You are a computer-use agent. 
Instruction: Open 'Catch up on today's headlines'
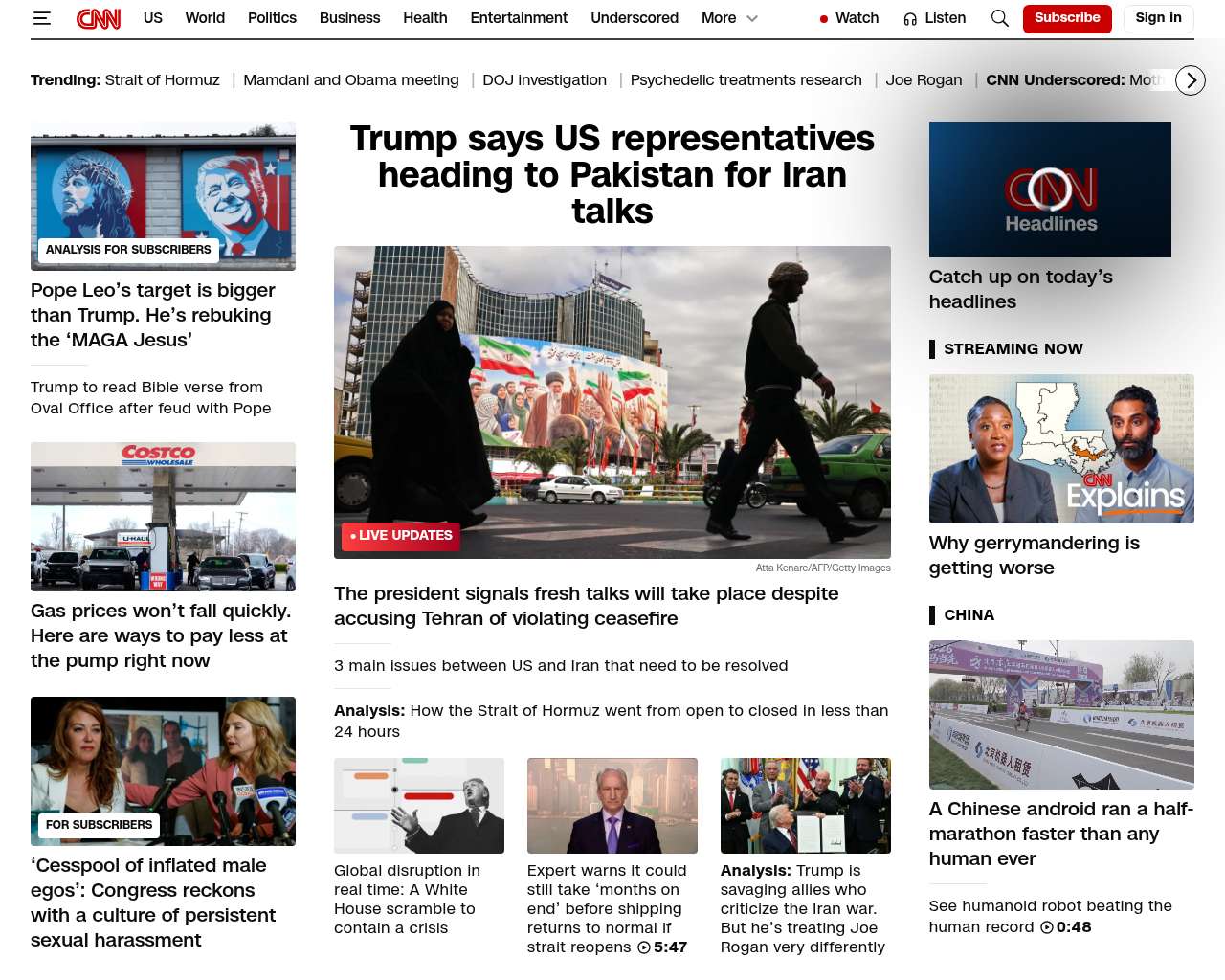click(x=1021, y=289)
